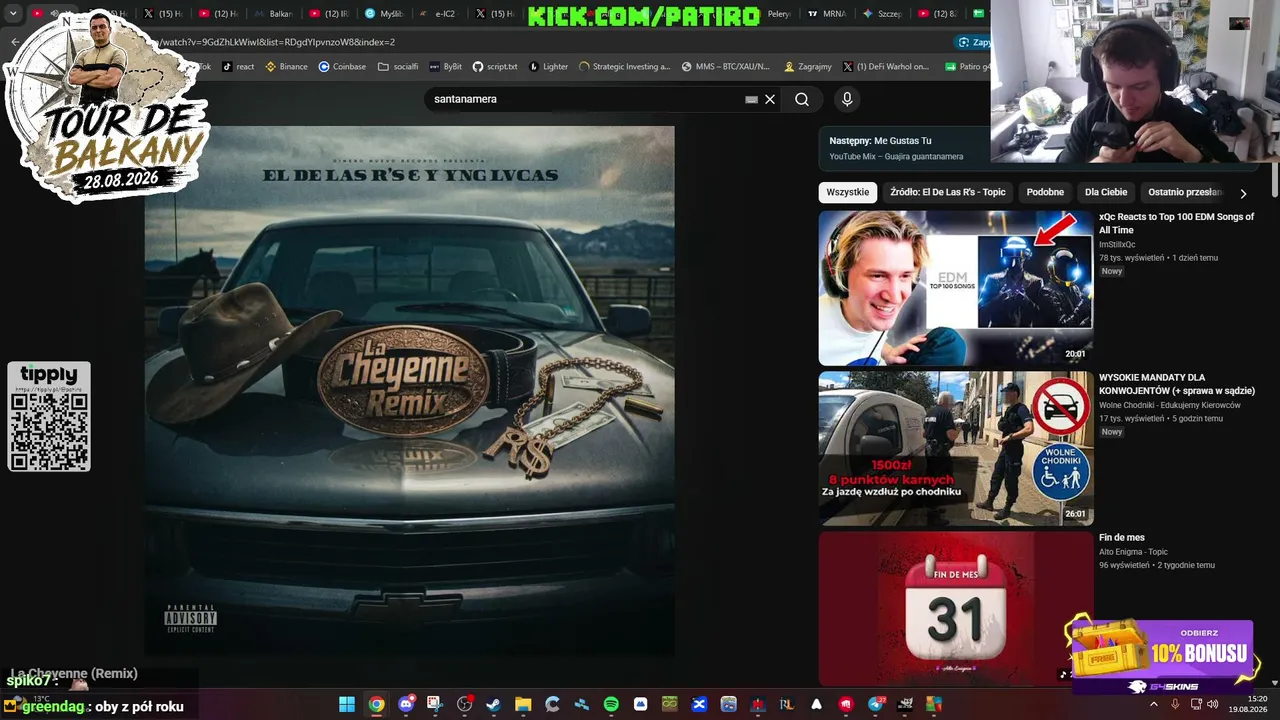Screen dimensions: 1280x720
Task: Open the ByBit bookmark
Action: click(x=445, y=67)
